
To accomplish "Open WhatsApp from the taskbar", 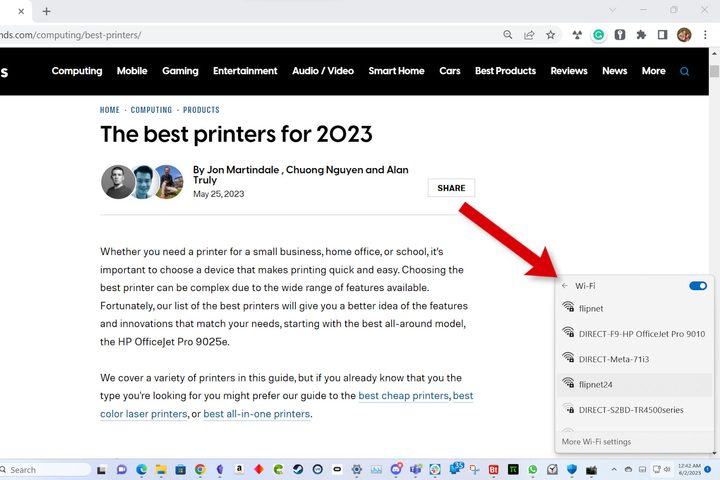I will tap(533, 469).
